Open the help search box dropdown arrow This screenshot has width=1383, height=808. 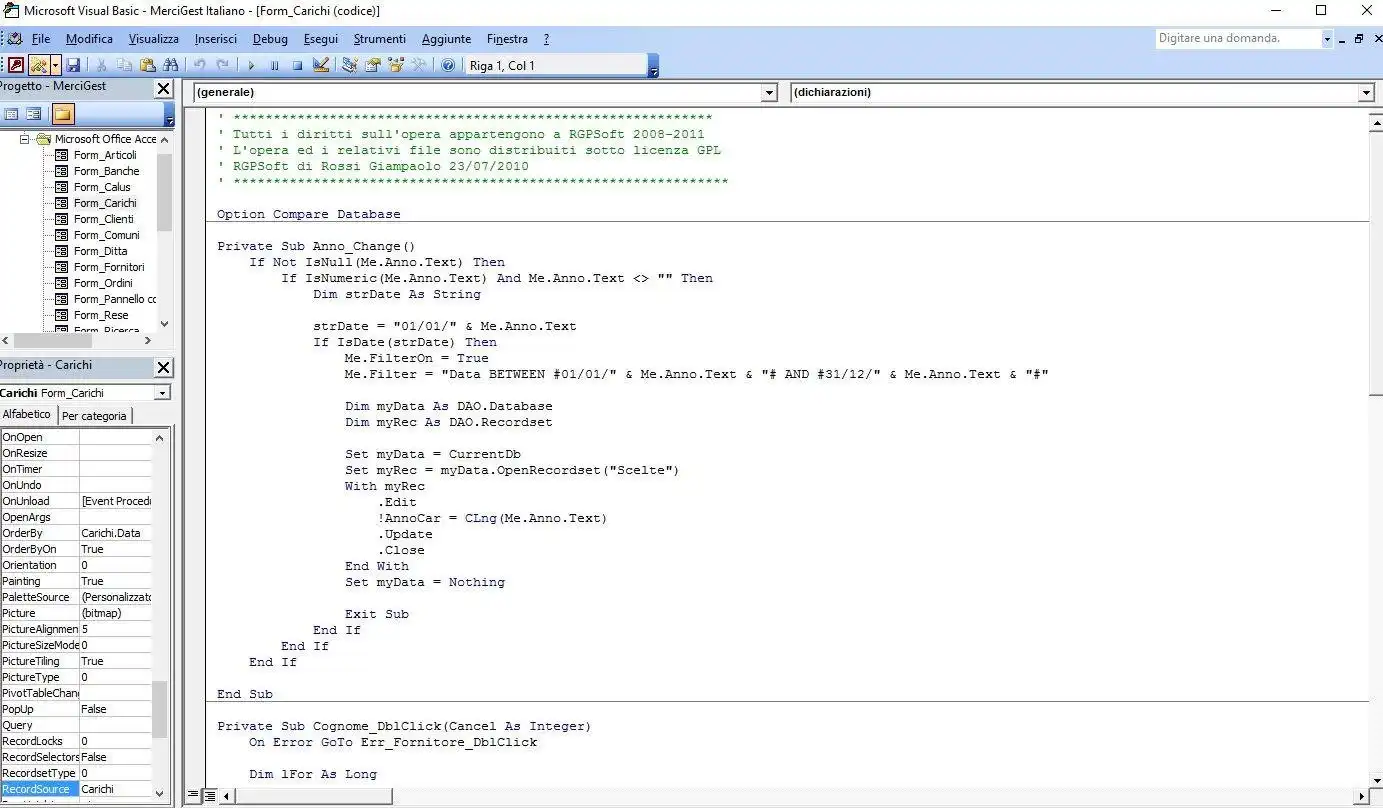tap(1328, 38)
